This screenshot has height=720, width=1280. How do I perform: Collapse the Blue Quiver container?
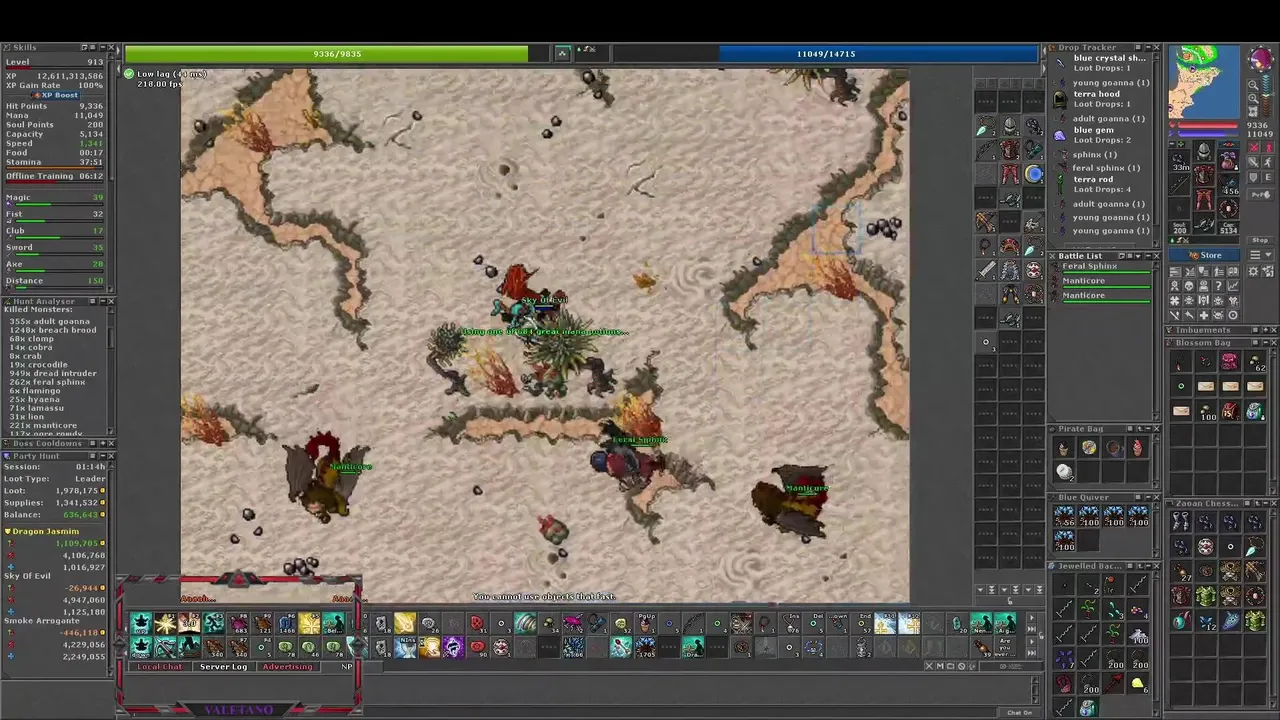tap(1147, 497)
